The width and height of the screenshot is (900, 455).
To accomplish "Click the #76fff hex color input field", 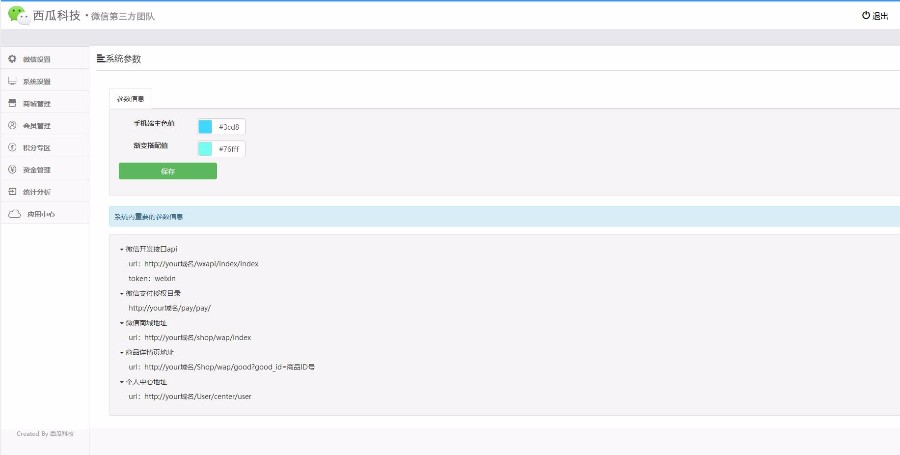I will [x=230, y=149].
